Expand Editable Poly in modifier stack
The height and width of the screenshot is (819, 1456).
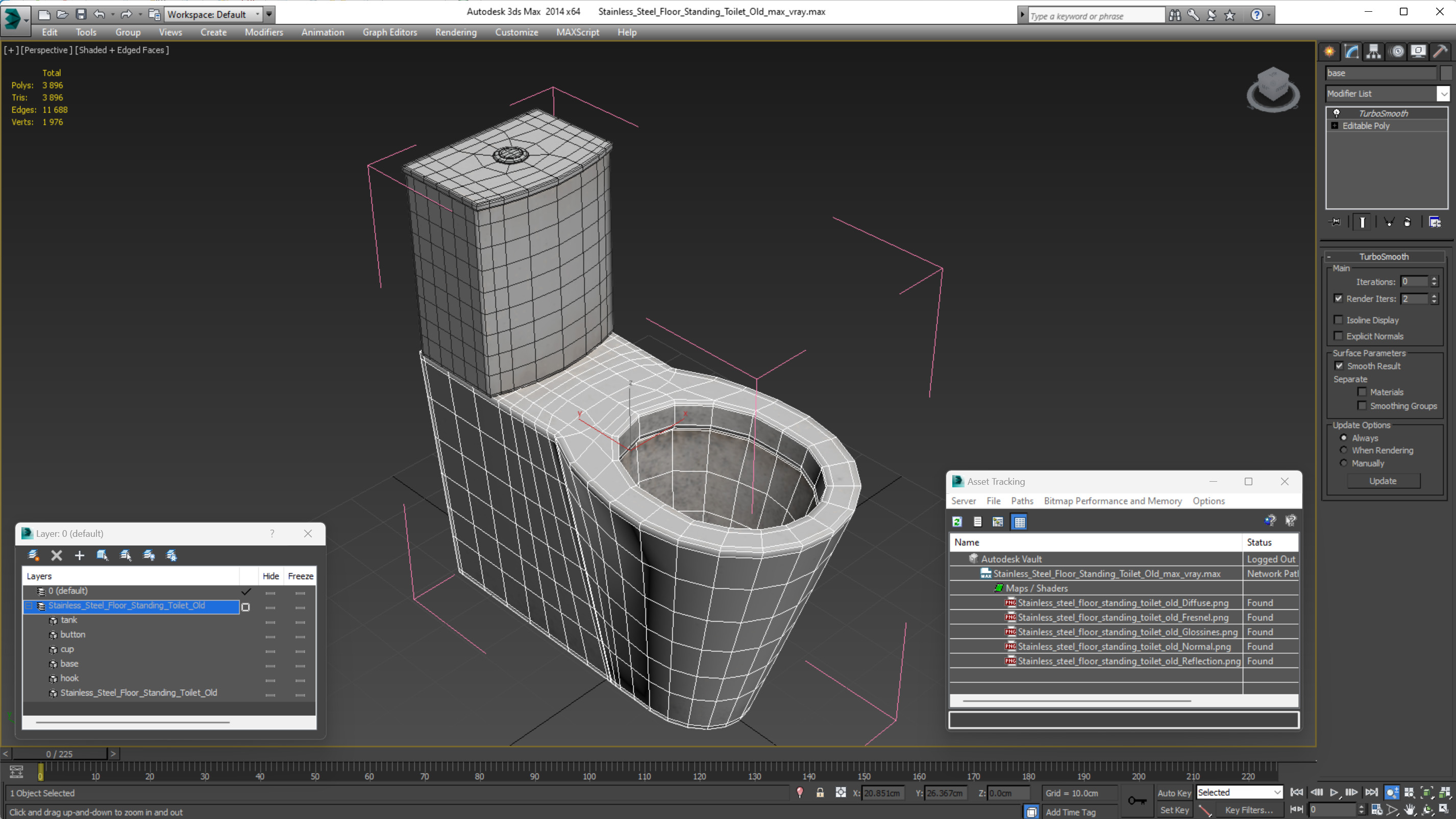click(x=1335, y=126)
